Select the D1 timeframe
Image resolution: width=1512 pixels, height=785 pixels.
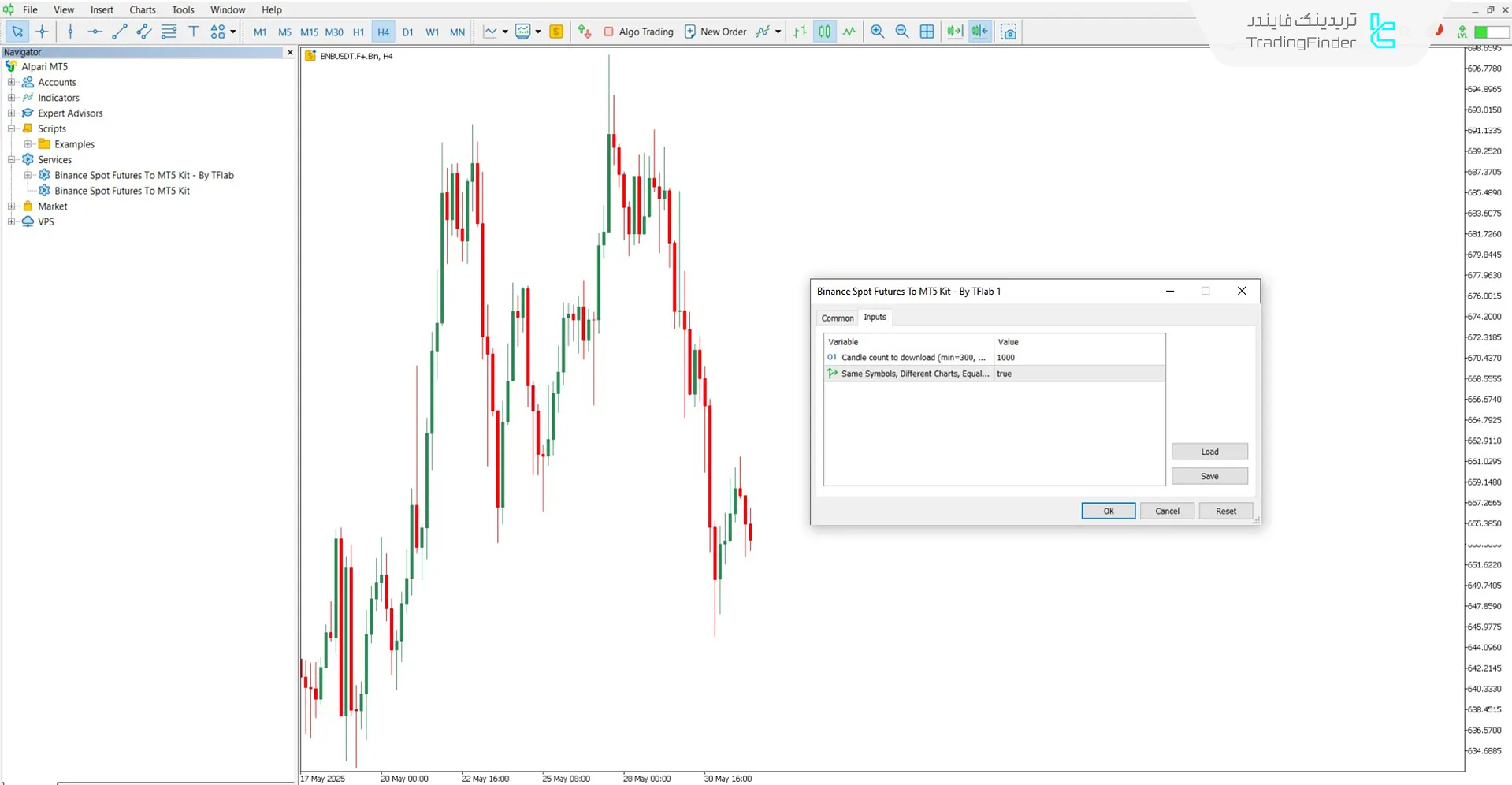[407, 32]
